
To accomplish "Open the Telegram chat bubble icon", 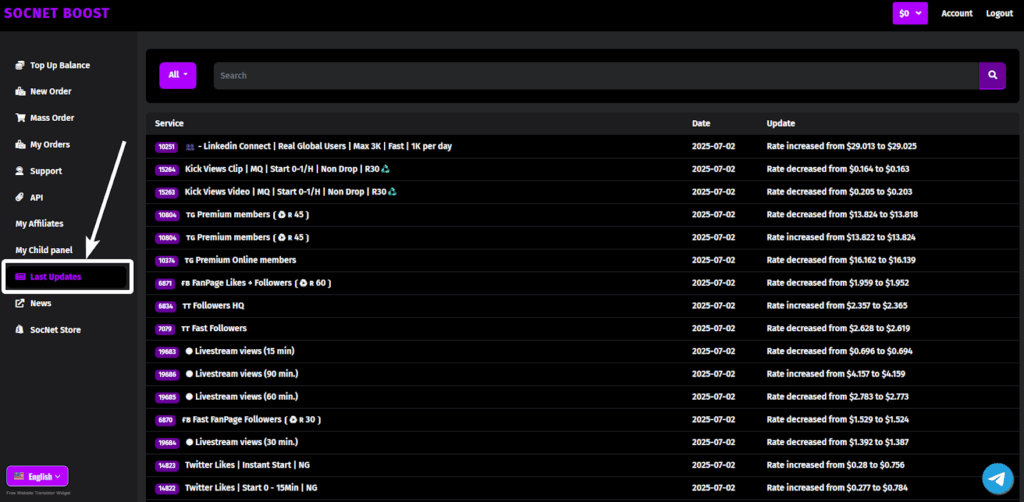I will coord(996,479).
